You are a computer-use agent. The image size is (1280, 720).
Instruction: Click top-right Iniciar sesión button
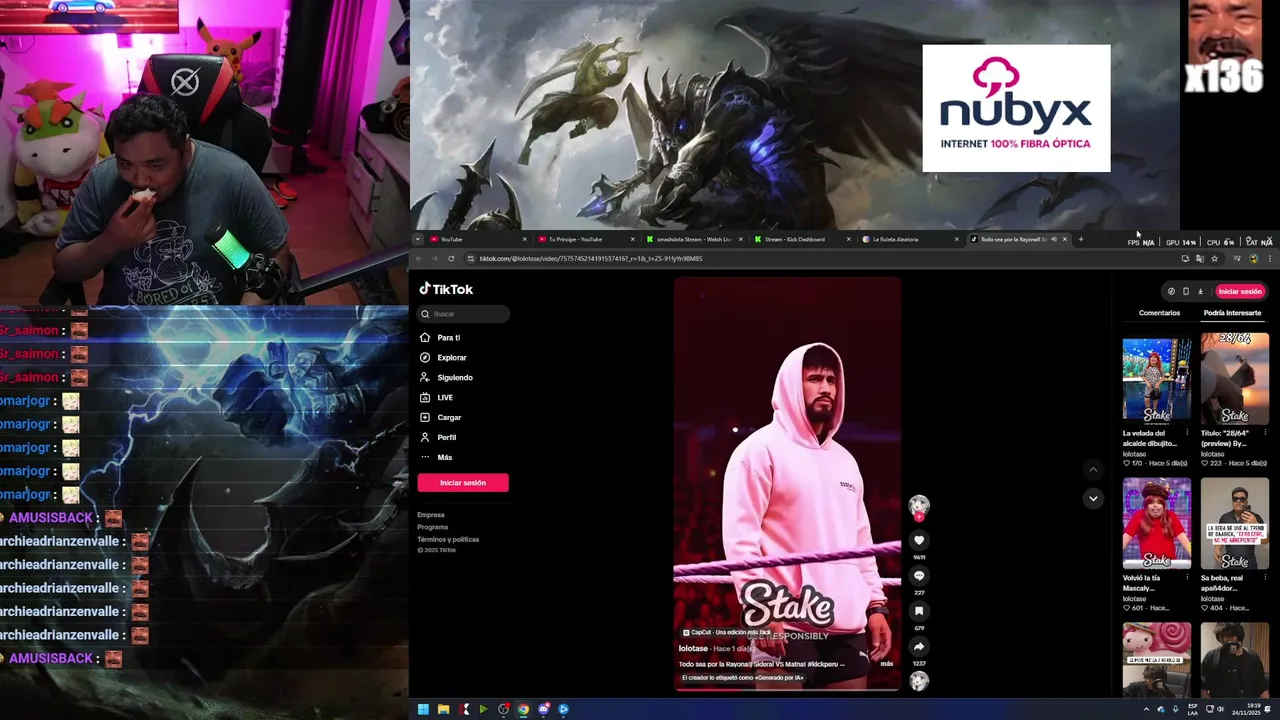(x=1240, y=292)
